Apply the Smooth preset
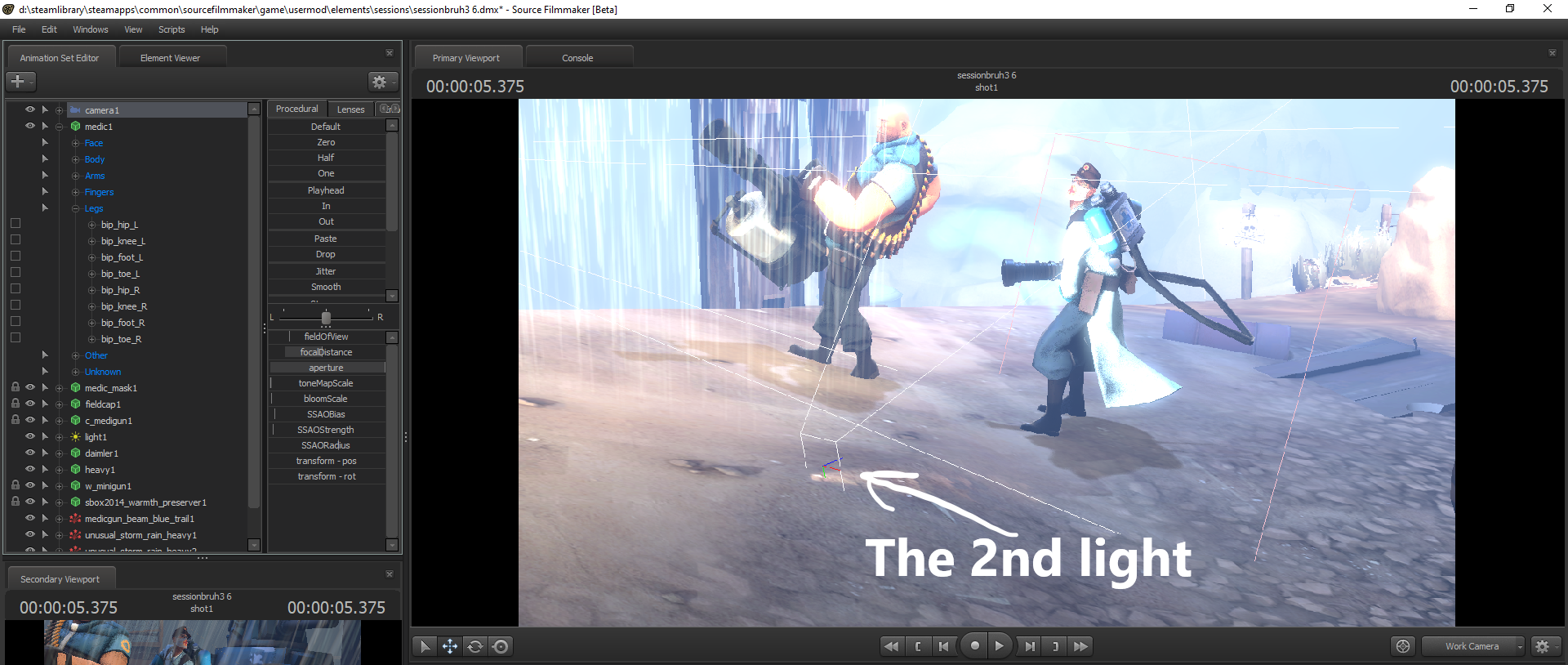 326,287
